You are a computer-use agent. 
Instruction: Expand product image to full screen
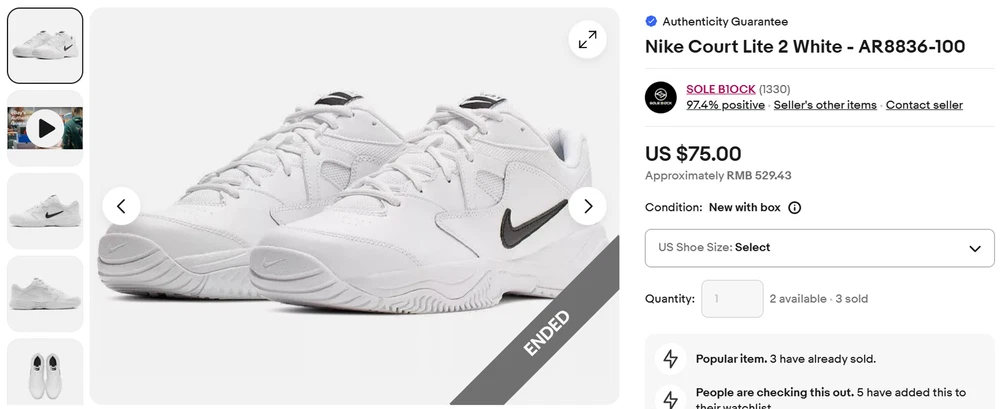click(x=587, y=39)
